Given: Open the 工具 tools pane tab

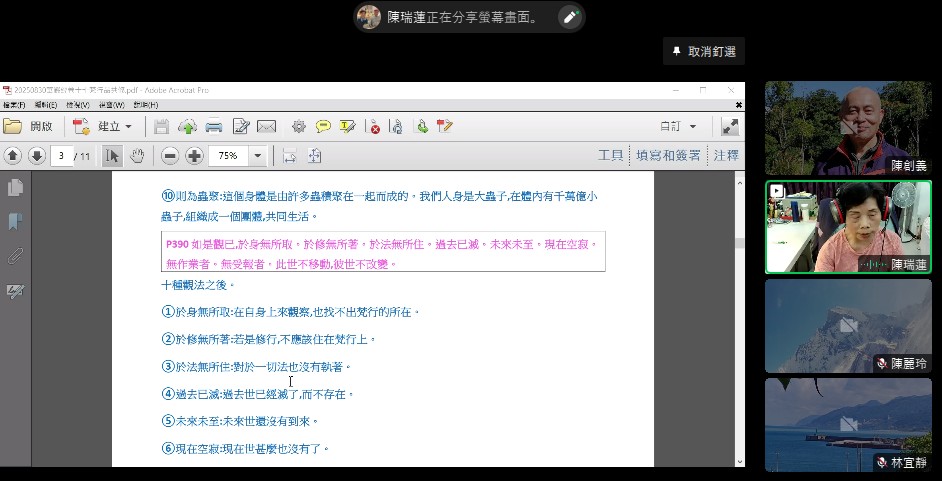Looking at the screenshot, I should click(x=610, y=156).
